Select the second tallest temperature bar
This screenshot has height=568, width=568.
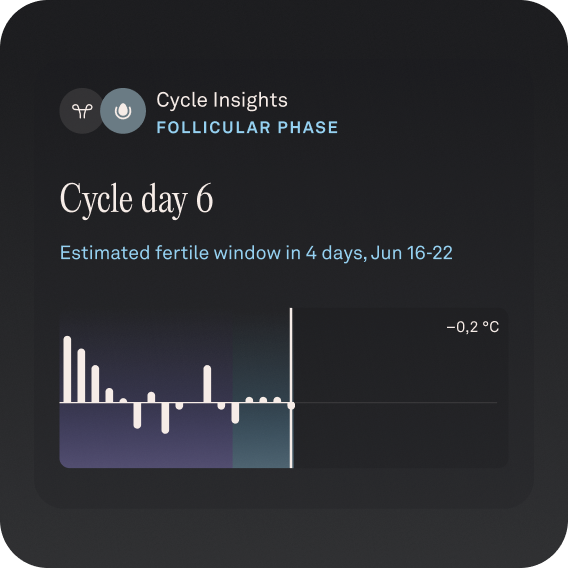81,375
